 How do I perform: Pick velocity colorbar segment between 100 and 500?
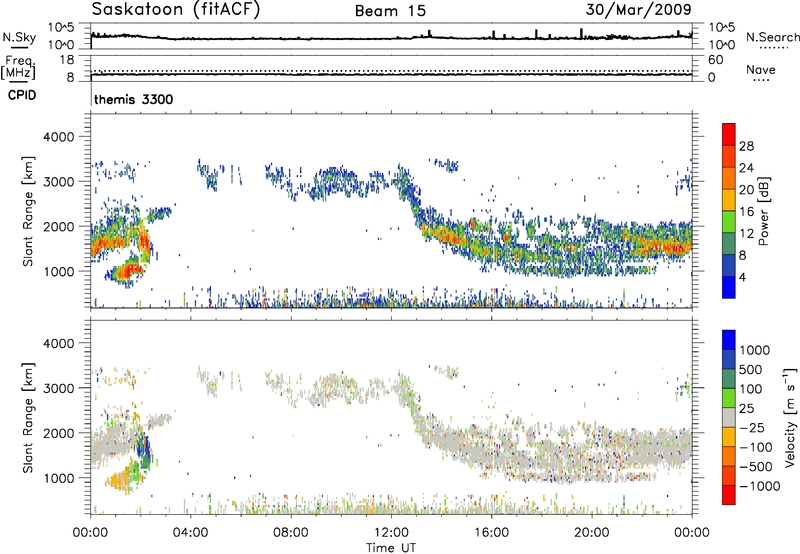[x=729, y=379]
